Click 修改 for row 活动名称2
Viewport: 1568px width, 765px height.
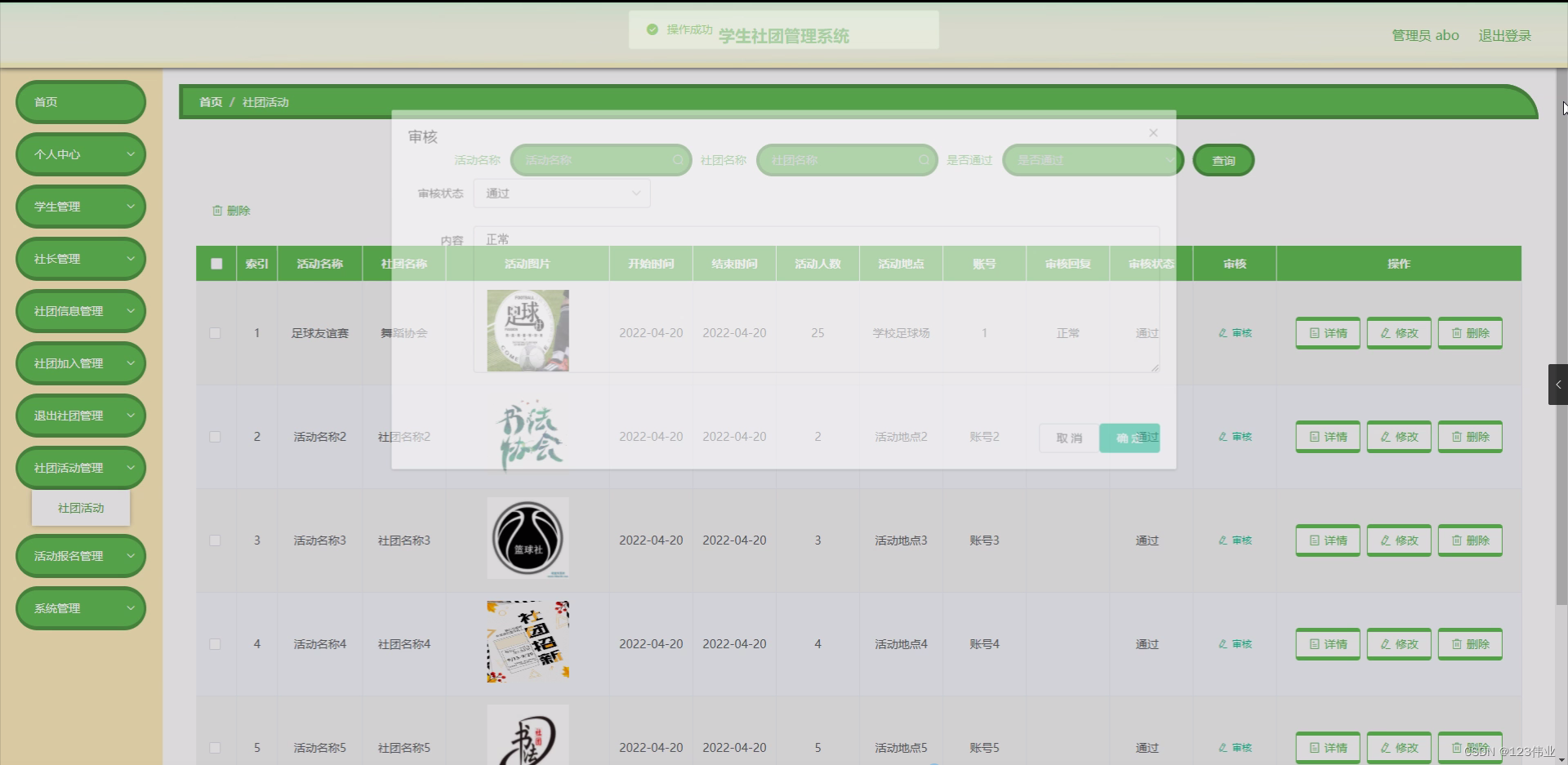1399,437
